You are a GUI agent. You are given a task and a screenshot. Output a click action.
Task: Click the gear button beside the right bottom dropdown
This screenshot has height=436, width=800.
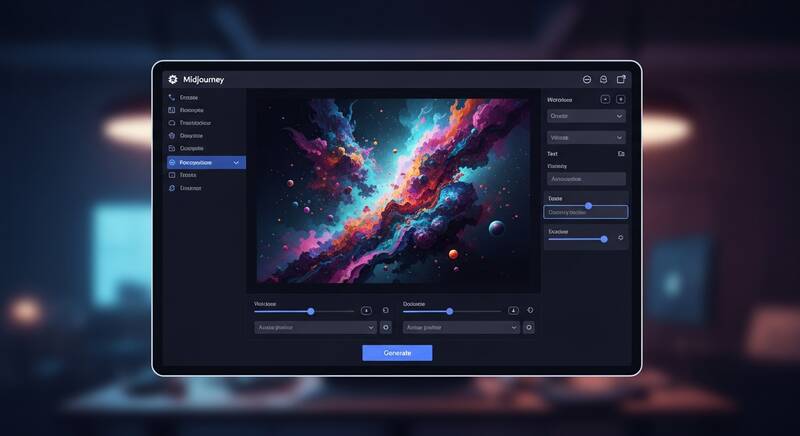(x=529, y=327)
